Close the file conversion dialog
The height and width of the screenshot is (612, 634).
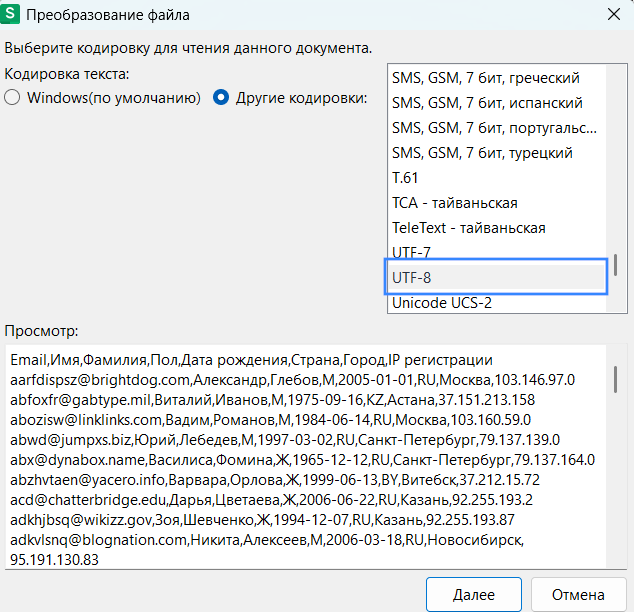pos(612,16)
